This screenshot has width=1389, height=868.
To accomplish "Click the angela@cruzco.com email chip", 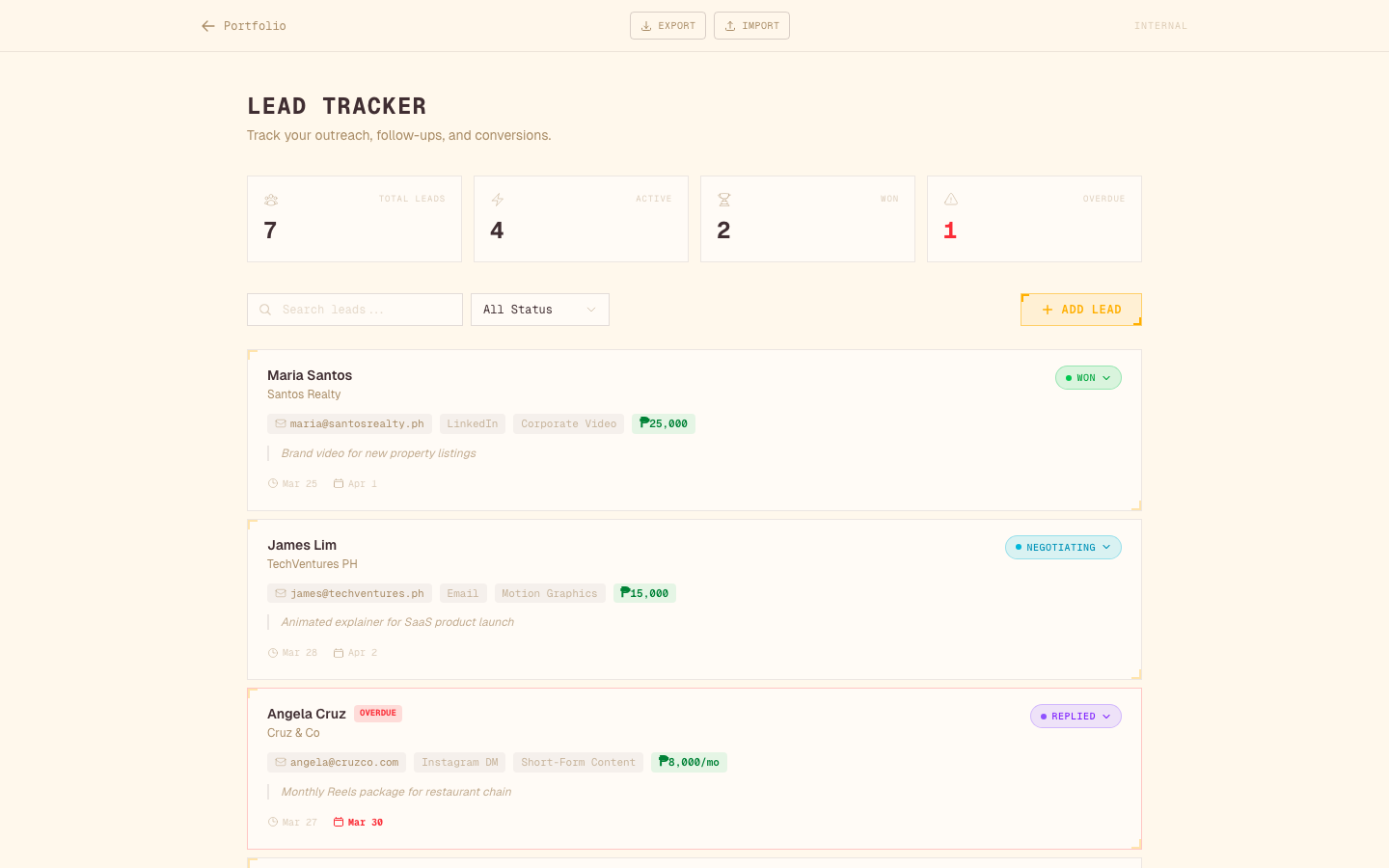I will (337, 762).
